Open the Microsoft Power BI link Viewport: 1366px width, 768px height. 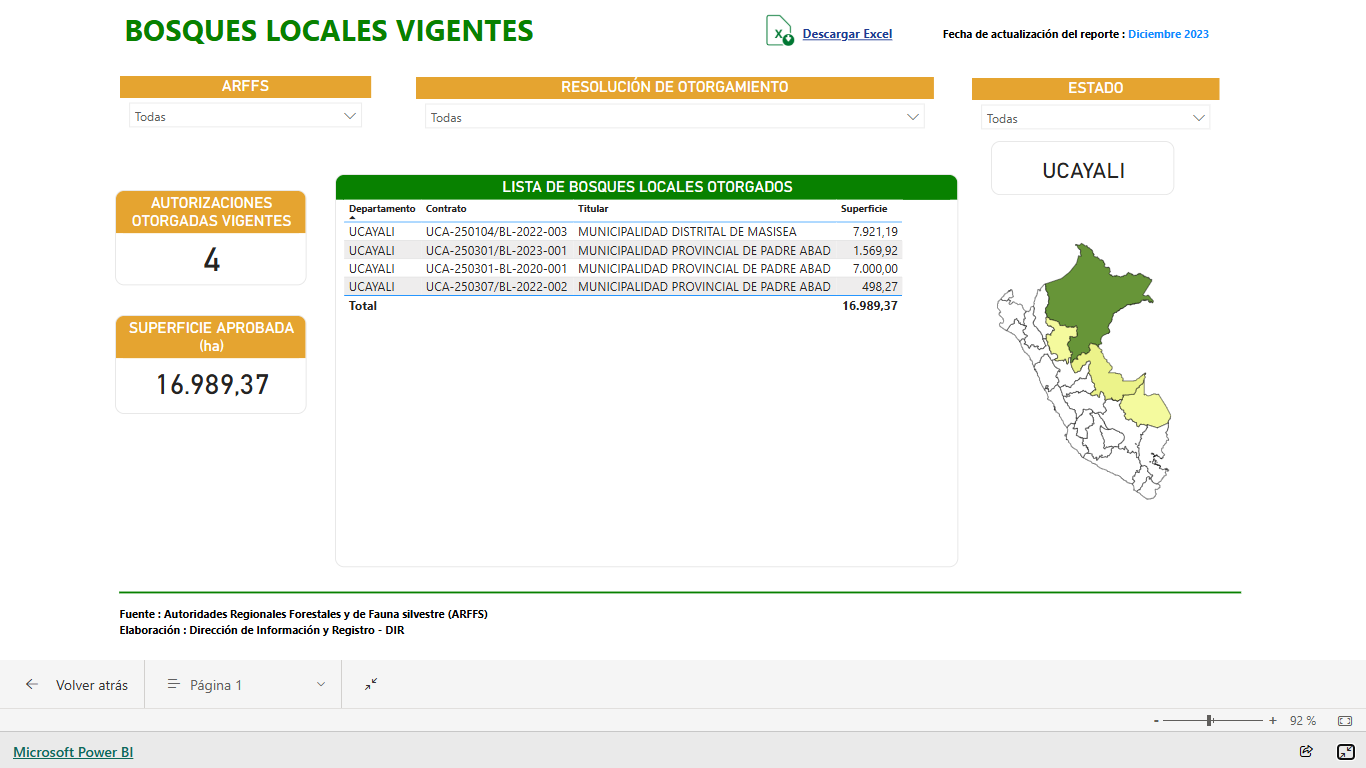[73, 752]
